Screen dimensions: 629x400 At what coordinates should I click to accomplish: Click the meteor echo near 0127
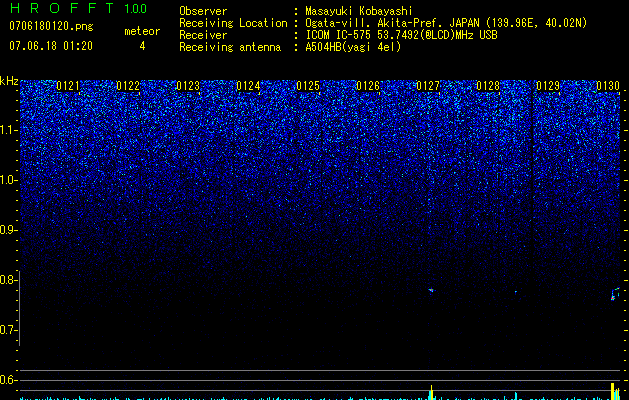(431, 290)
